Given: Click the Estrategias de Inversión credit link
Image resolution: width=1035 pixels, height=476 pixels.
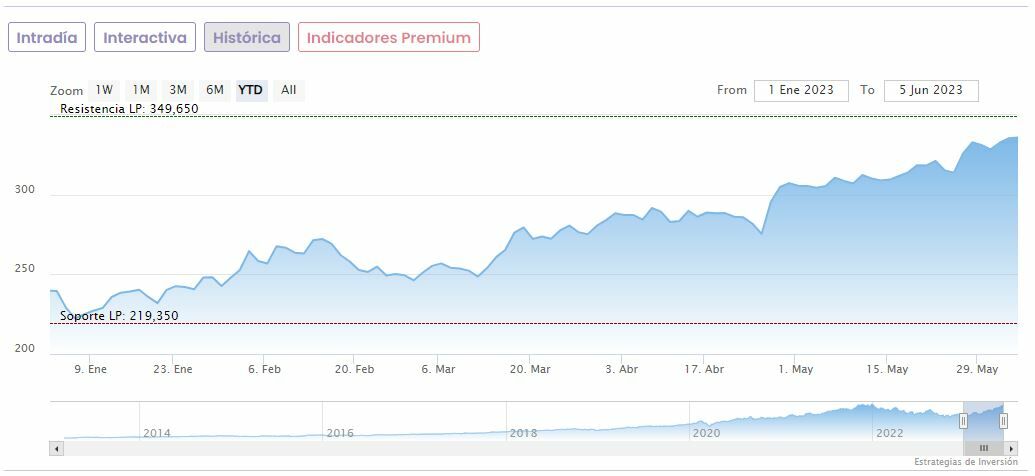Looking at the screenshot, I should pyautogui.click(x=965, y=462).
